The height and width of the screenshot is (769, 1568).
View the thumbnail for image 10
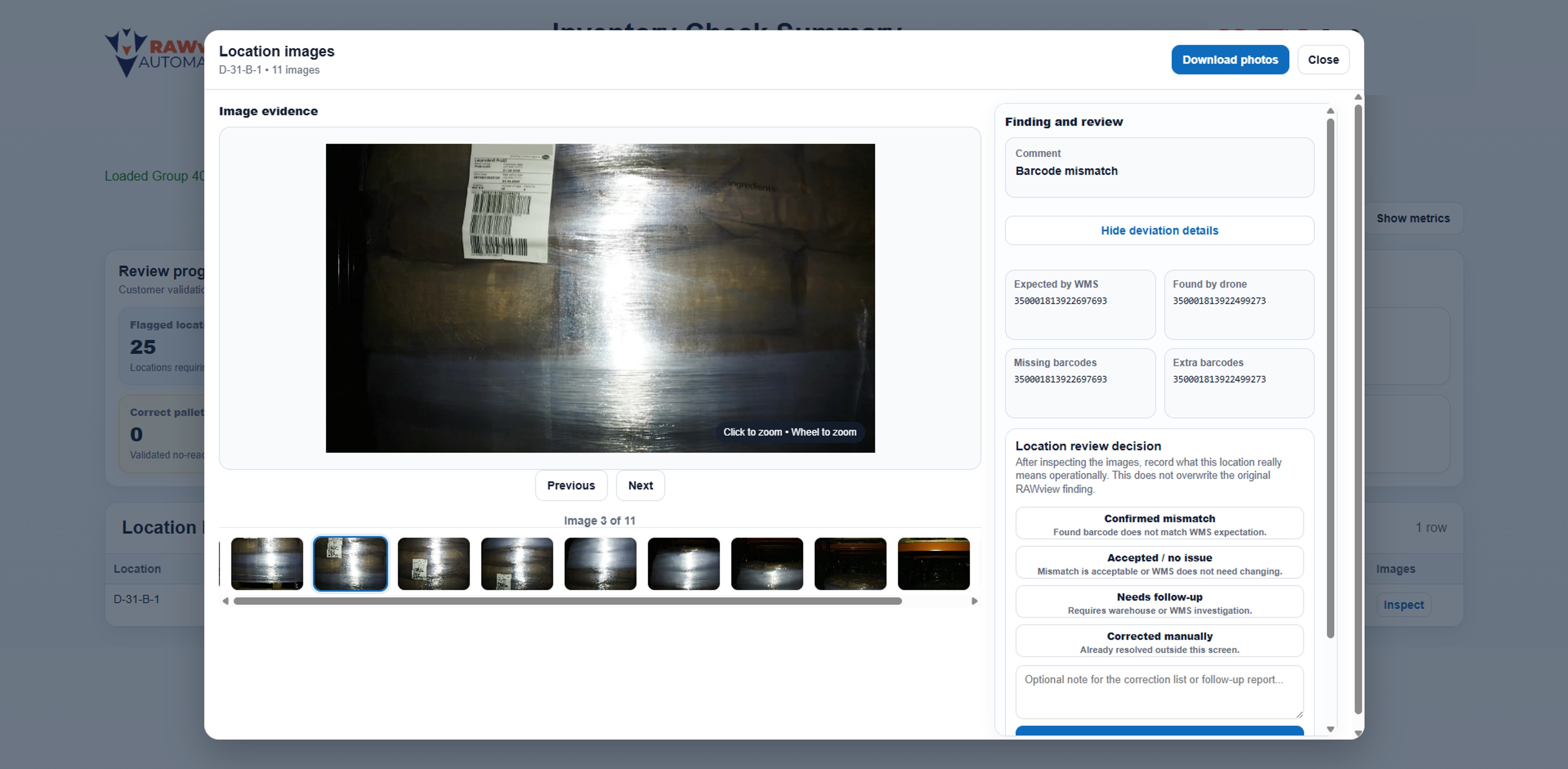click(x=934, y=564)
